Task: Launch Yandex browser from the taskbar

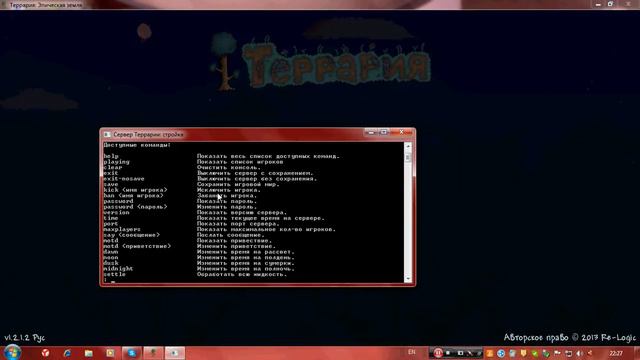Action: point(45,353)
